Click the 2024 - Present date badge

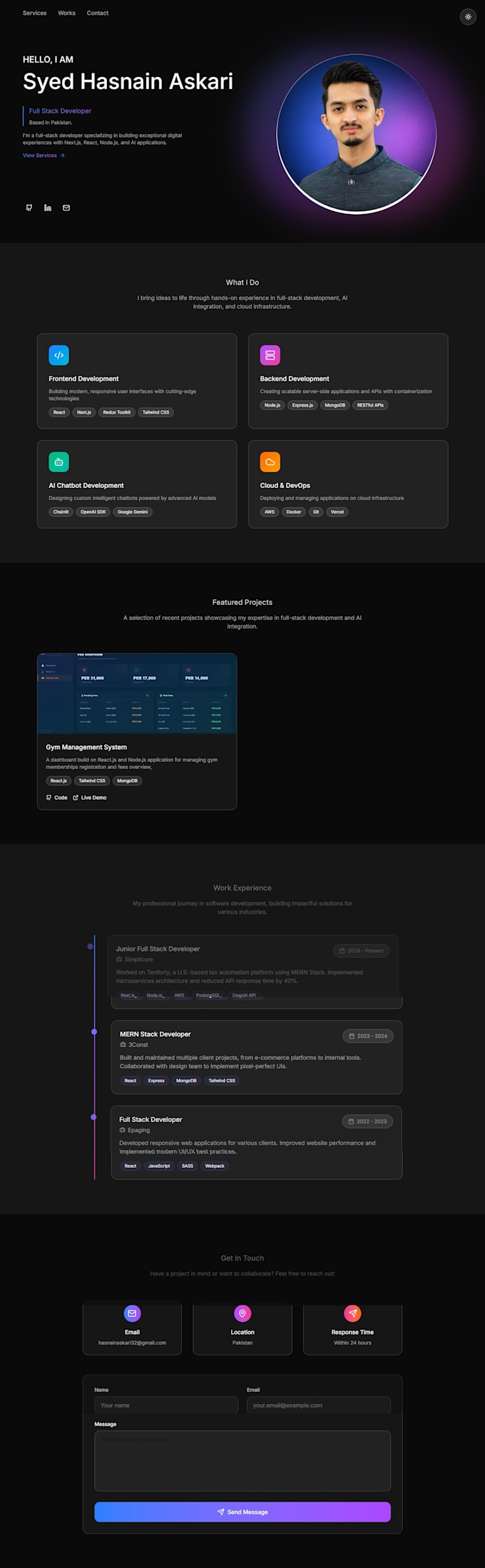point(361,951)
